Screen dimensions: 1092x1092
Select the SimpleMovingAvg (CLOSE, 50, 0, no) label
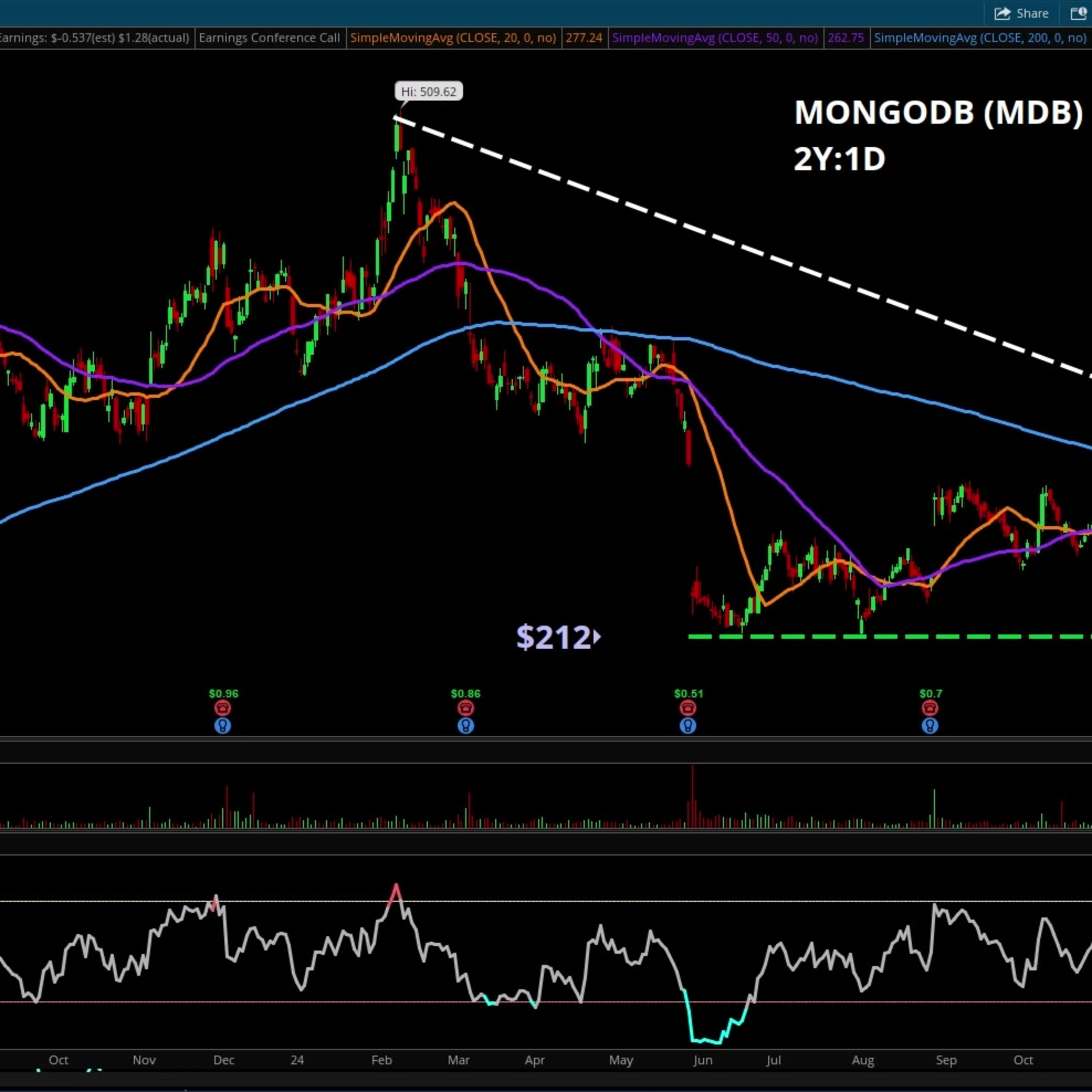tap(715, 38)
